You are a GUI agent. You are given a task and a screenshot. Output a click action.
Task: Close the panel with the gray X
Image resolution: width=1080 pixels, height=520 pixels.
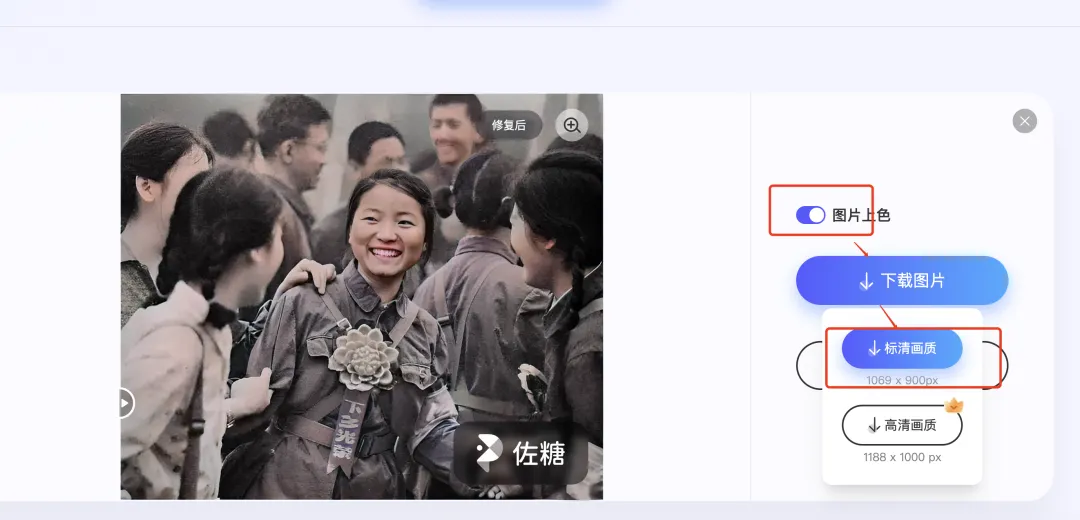(x=1024, y=121)
